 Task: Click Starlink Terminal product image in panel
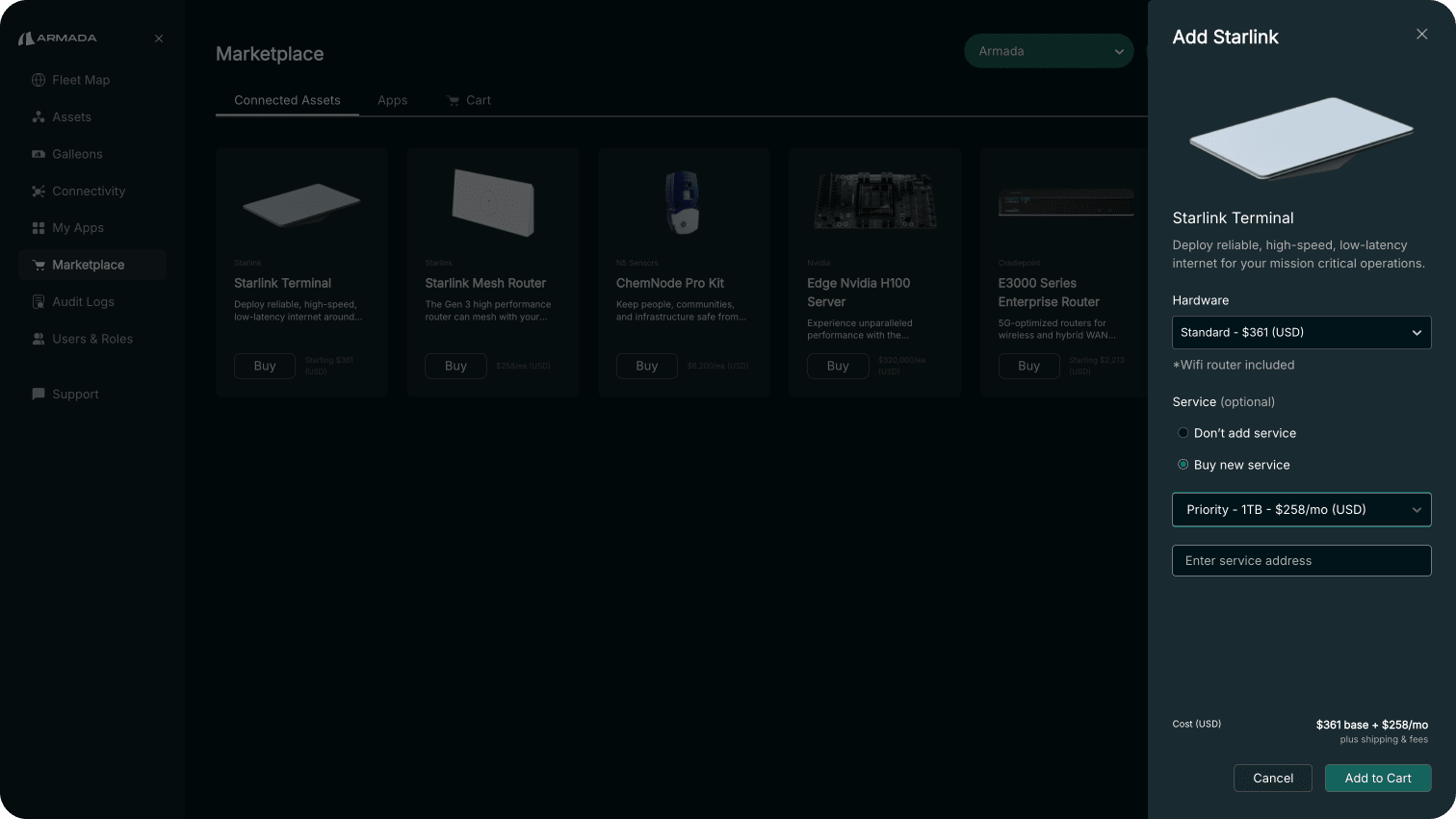1301,138
